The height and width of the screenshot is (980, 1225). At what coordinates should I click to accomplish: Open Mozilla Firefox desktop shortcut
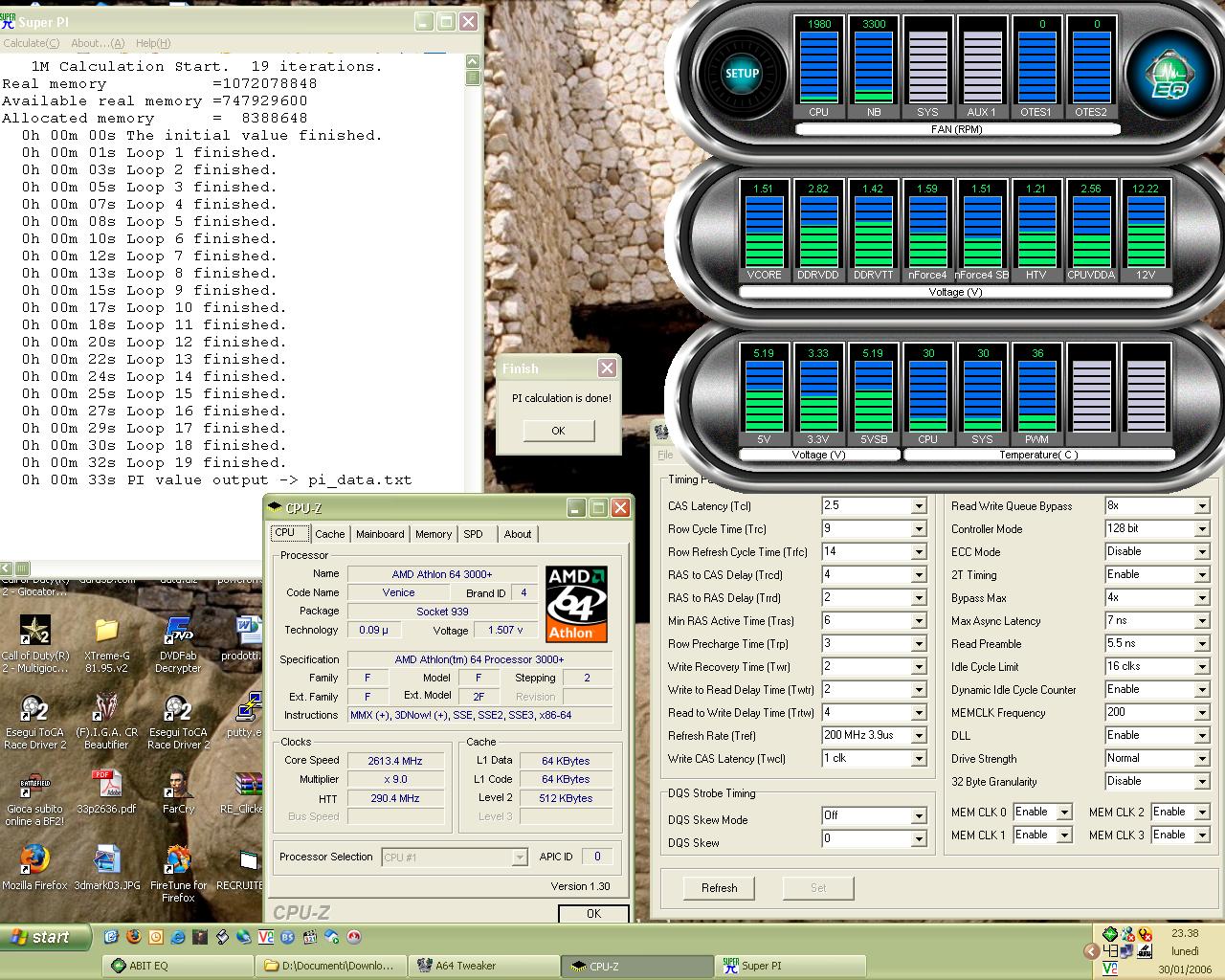coord(34,868)
